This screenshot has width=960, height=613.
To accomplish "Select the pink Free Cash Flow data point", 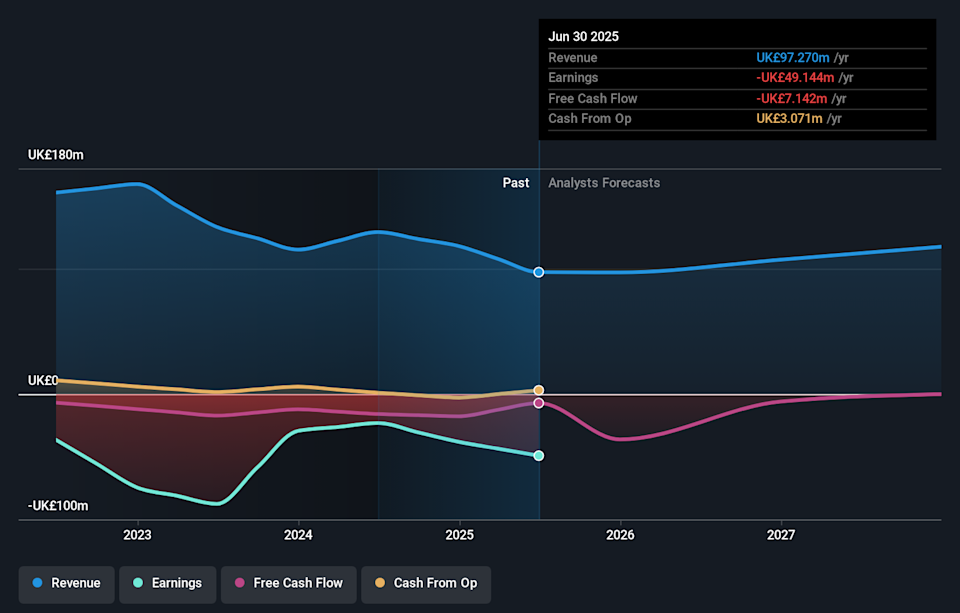I will pyautogui.click(x=539, y=403).
